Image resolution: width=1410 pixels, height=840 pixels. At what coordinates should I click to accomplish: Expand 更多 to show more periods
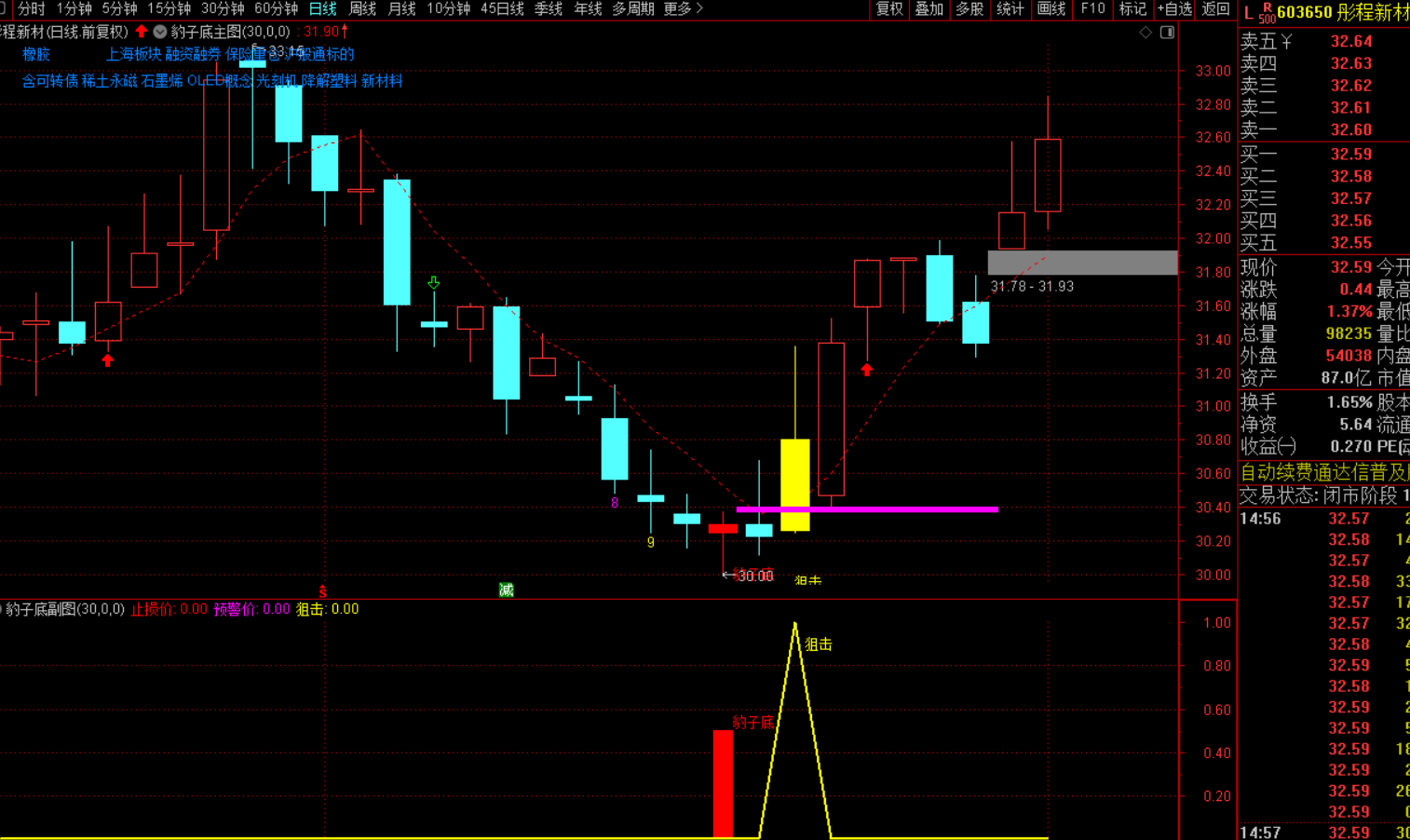[683, 9]
